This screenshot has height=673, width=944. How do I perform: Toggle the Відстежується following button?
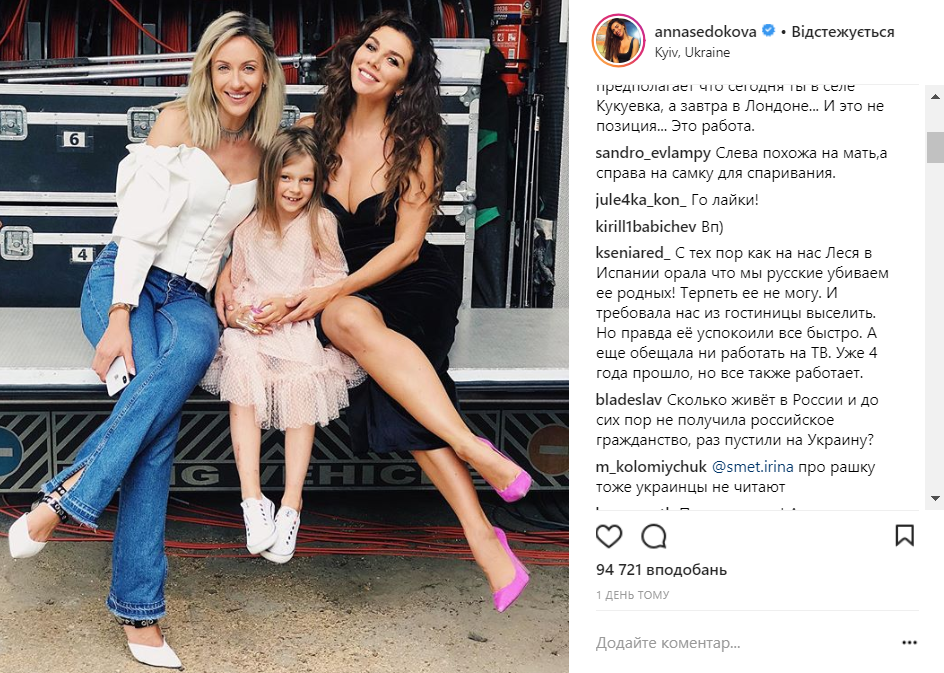coord(843,32)
